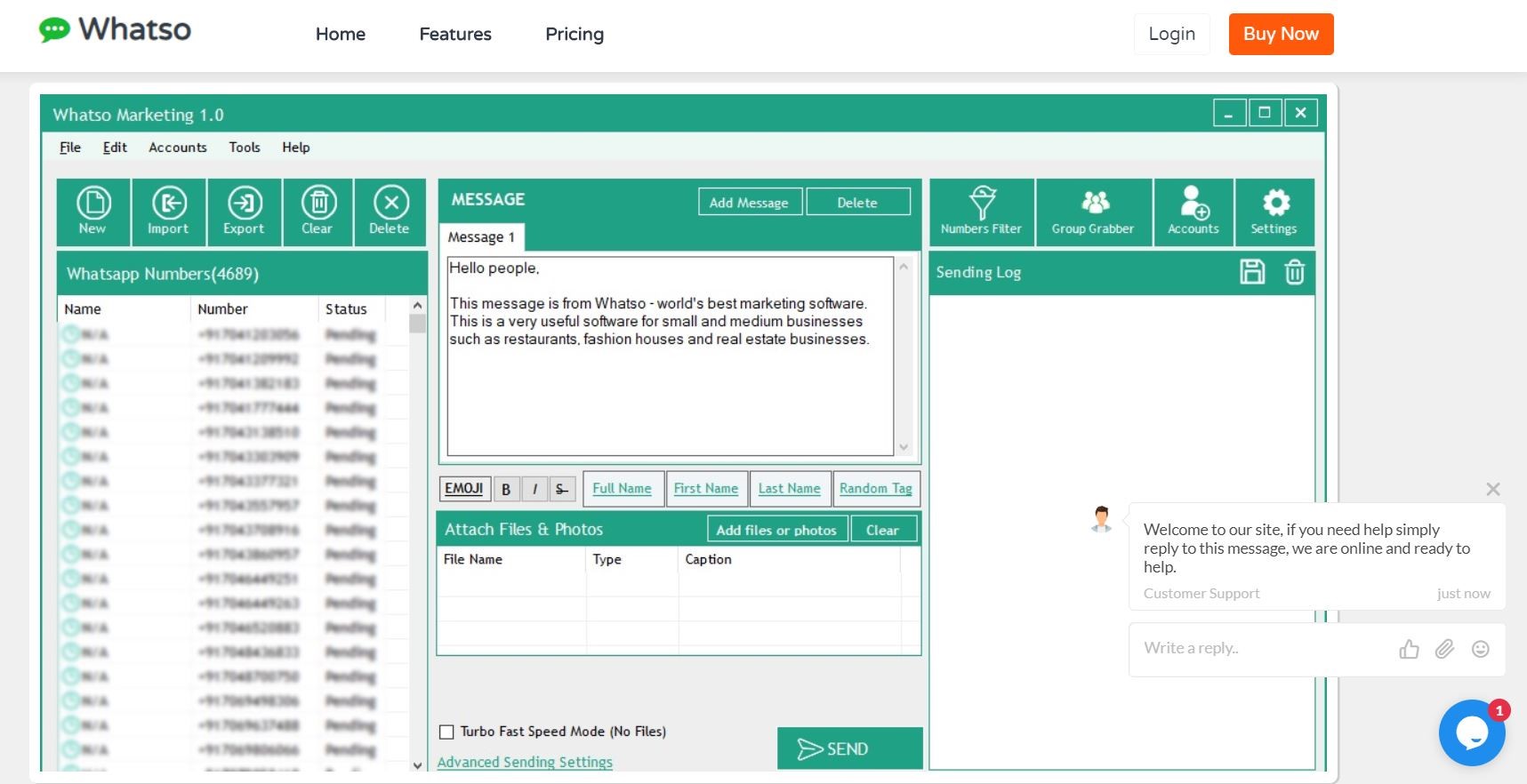The image size is (1527, 784).
Task: Open the chat emoji smiley picker
Action: [x=1481, y=649]
